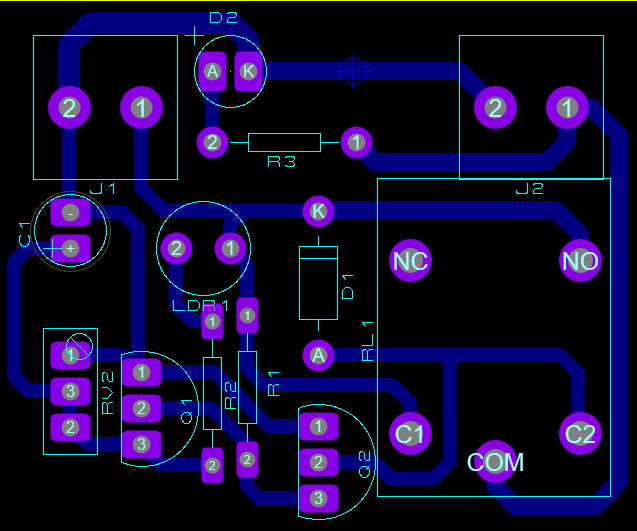The width and height of the screenshot is (637, 531).
Task: Click the relay COM pad
Action: click(495, 462)
